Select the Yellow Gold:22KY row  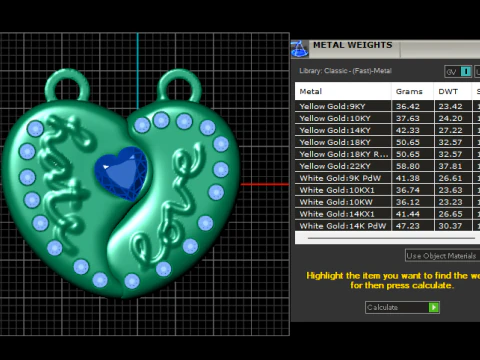[x=387, y=166]
